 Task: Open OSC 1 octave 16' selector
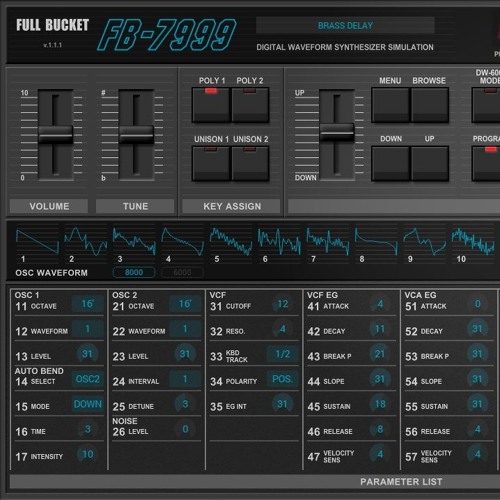tap(87, 304)
